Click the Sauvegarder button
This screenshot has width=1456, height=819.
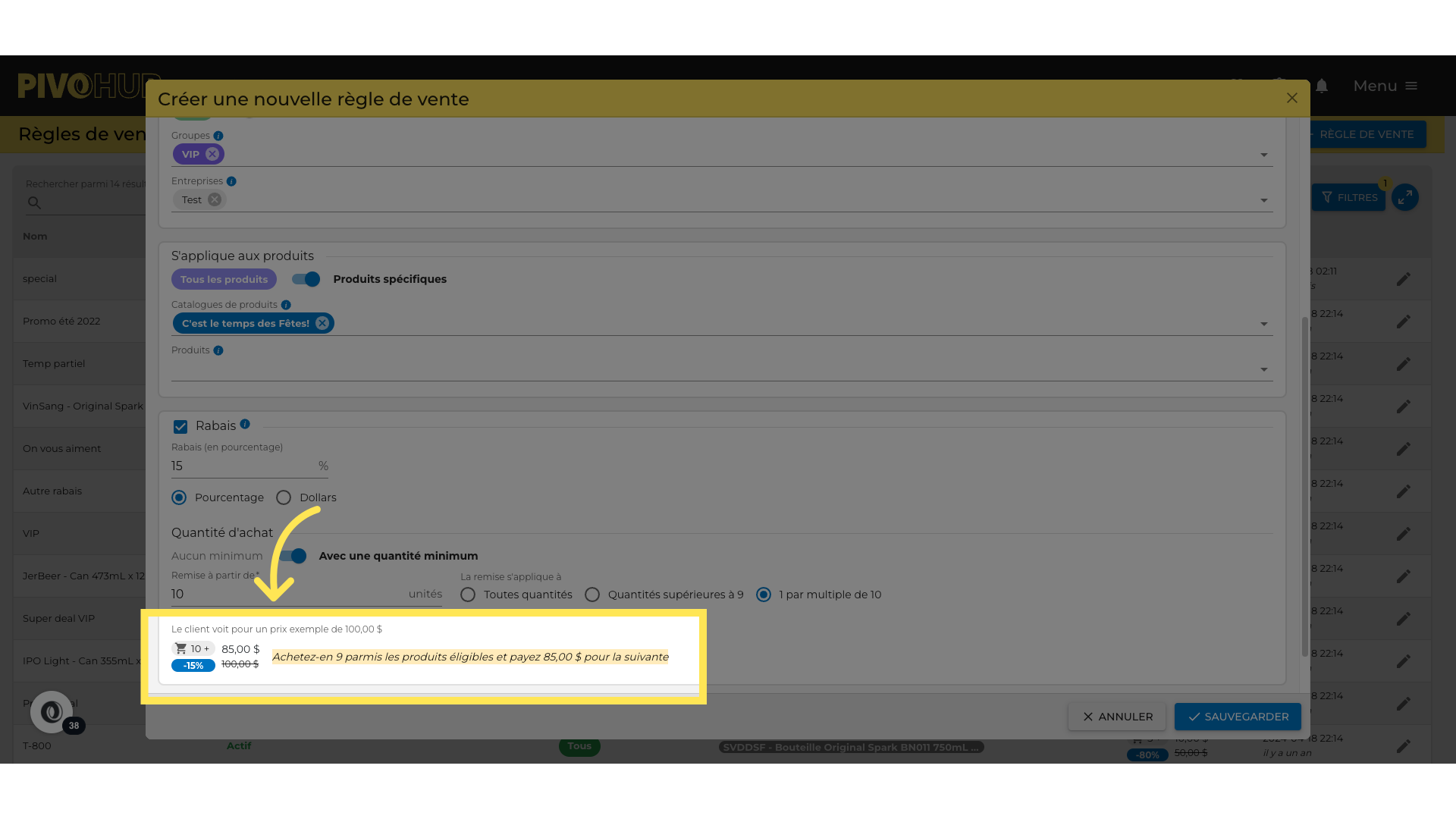[x=1238, y=717]
